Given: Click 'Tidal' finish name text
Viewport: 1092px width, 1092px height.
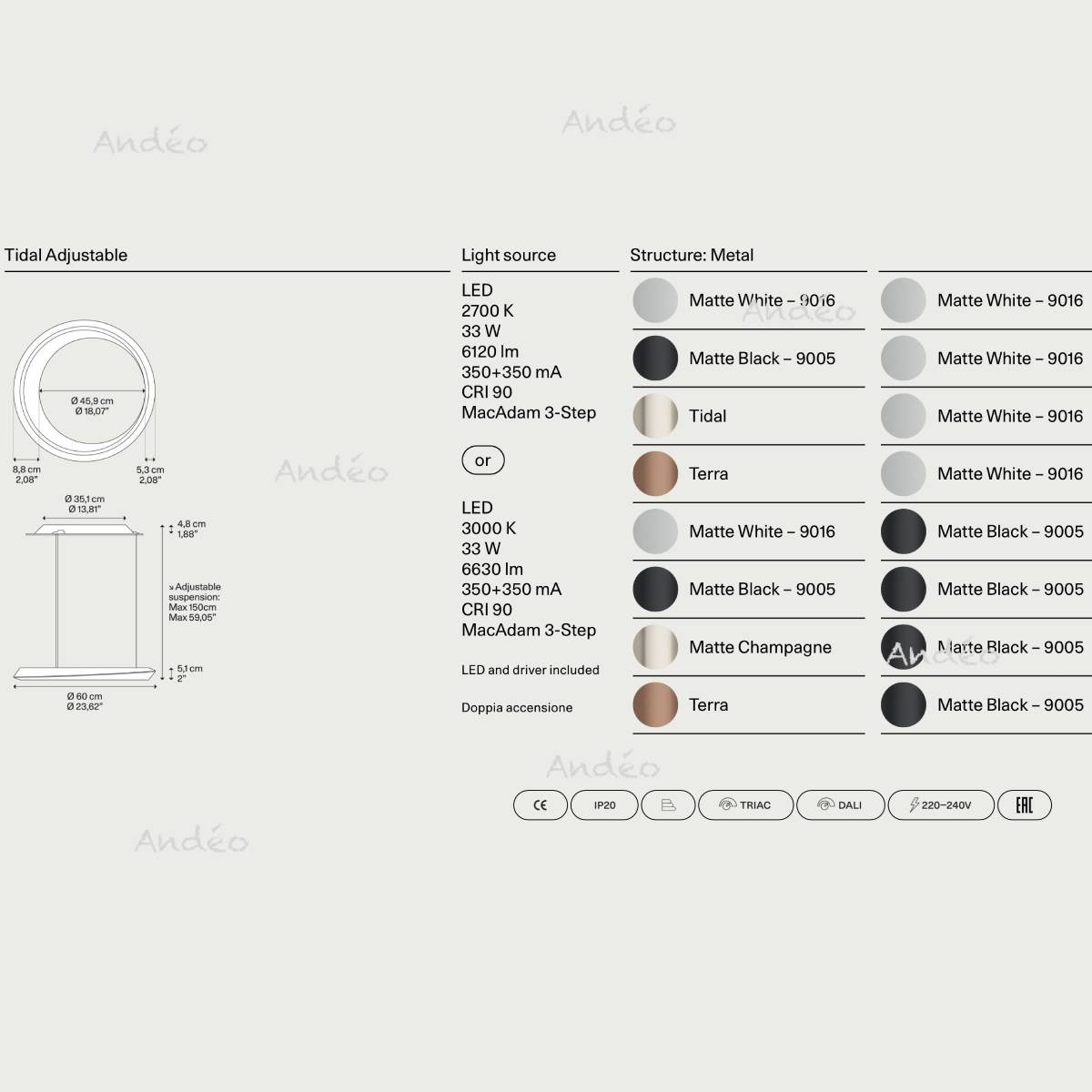Looking at the screenshot, I should pos(708,416).
